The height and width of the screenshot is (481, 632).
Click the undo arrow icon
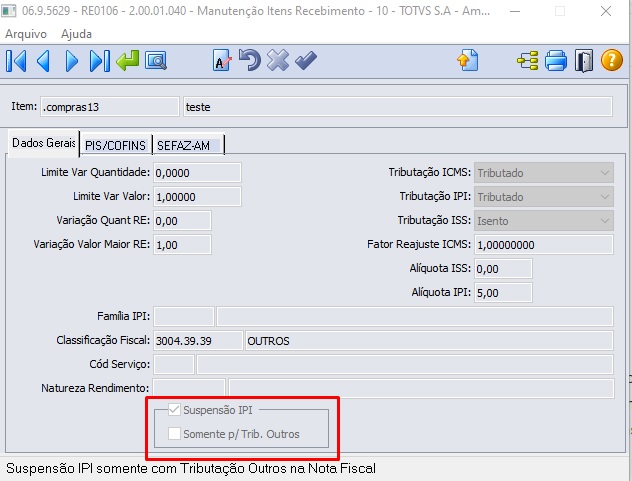pos(250,60)
